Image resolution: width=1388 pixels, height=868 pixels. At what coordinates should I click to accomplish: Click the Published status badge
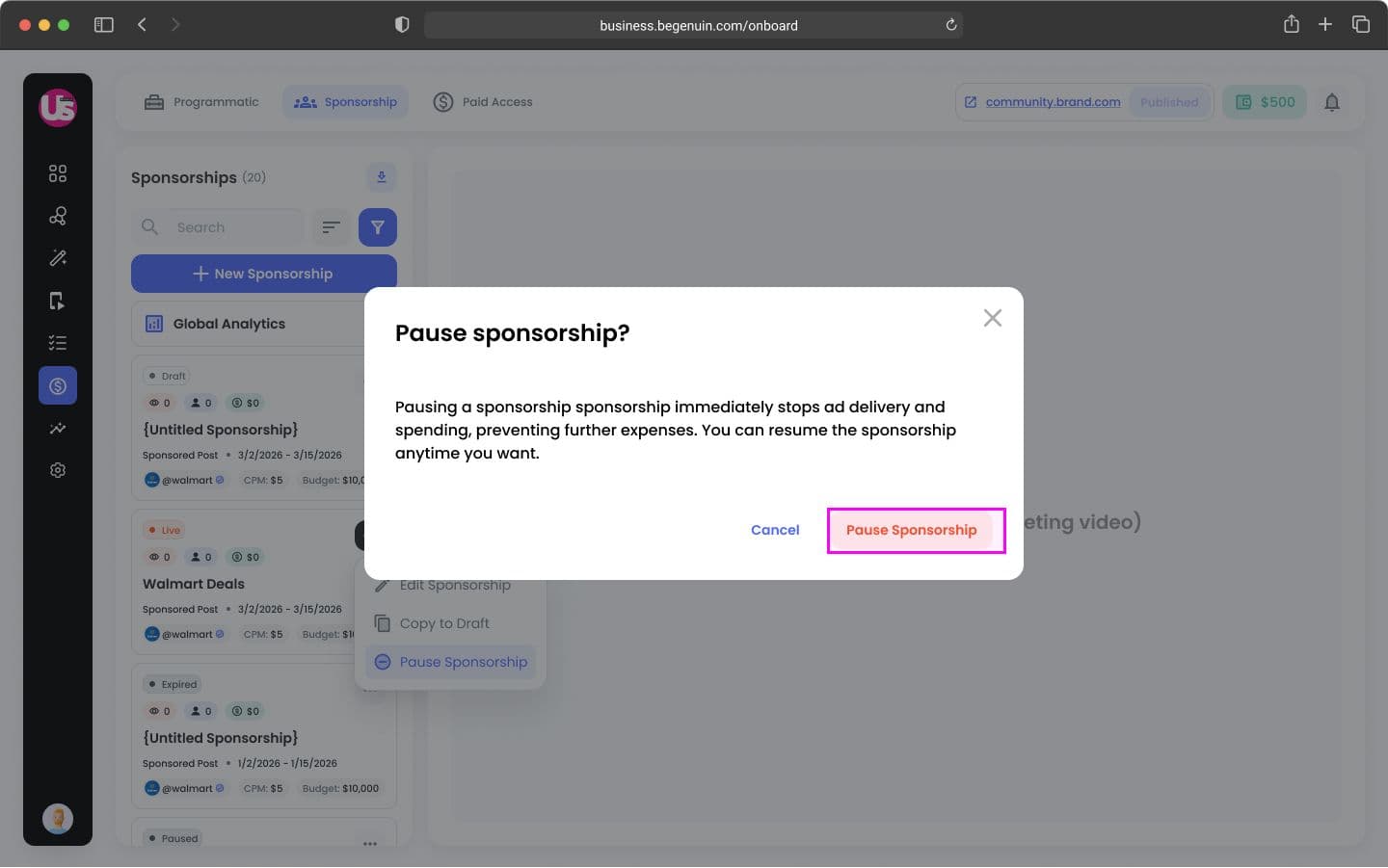(1169, 102)
